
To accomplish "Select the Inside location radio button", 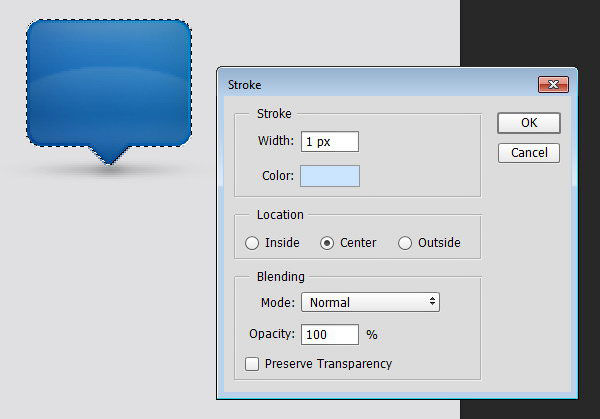I will point(252,243).
